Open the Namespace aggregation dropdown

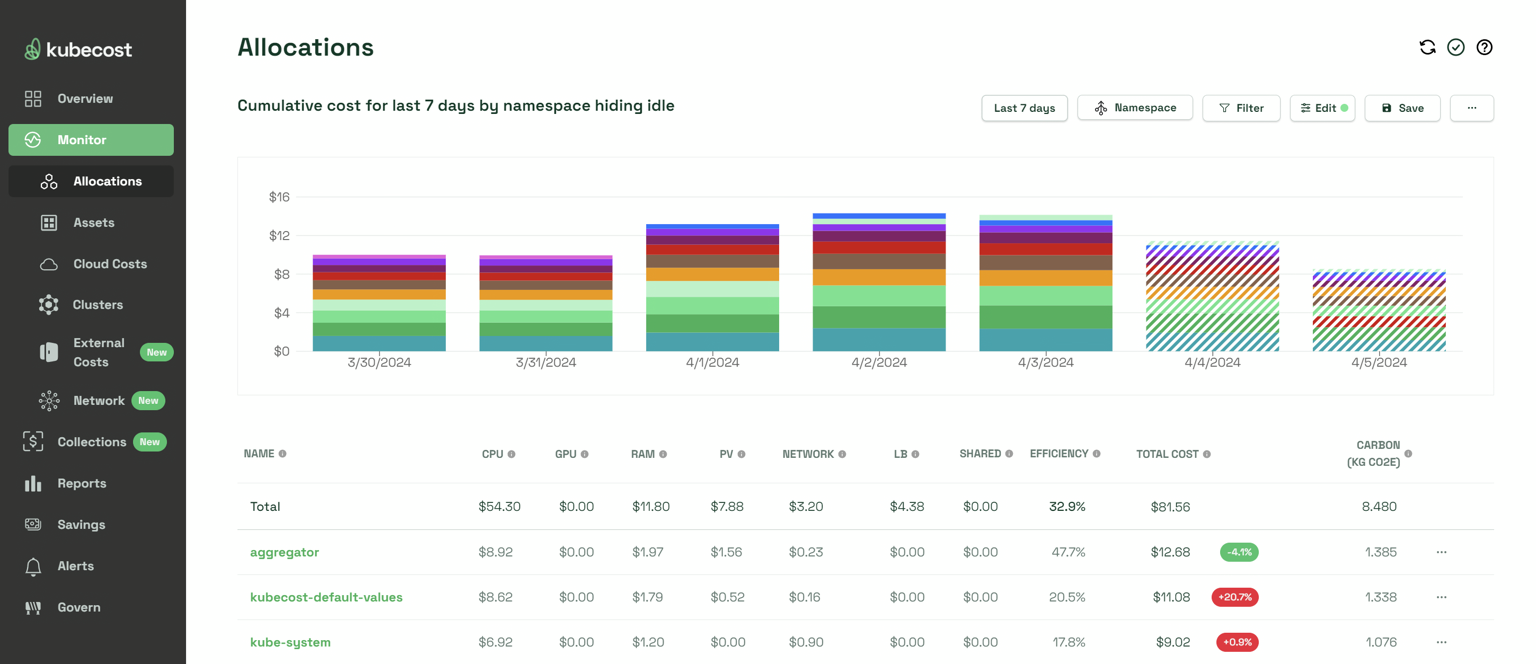click(x=1134, y=108)
